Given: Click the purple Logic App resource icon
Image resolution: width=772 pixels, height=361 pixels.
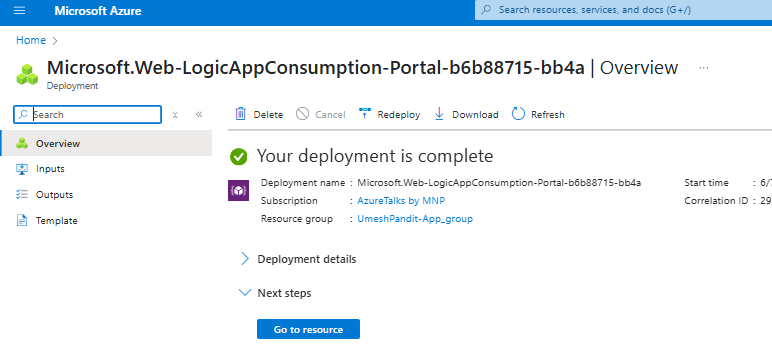Looking at the screenshot, I should pyautogui.click(x=238, y=191).
